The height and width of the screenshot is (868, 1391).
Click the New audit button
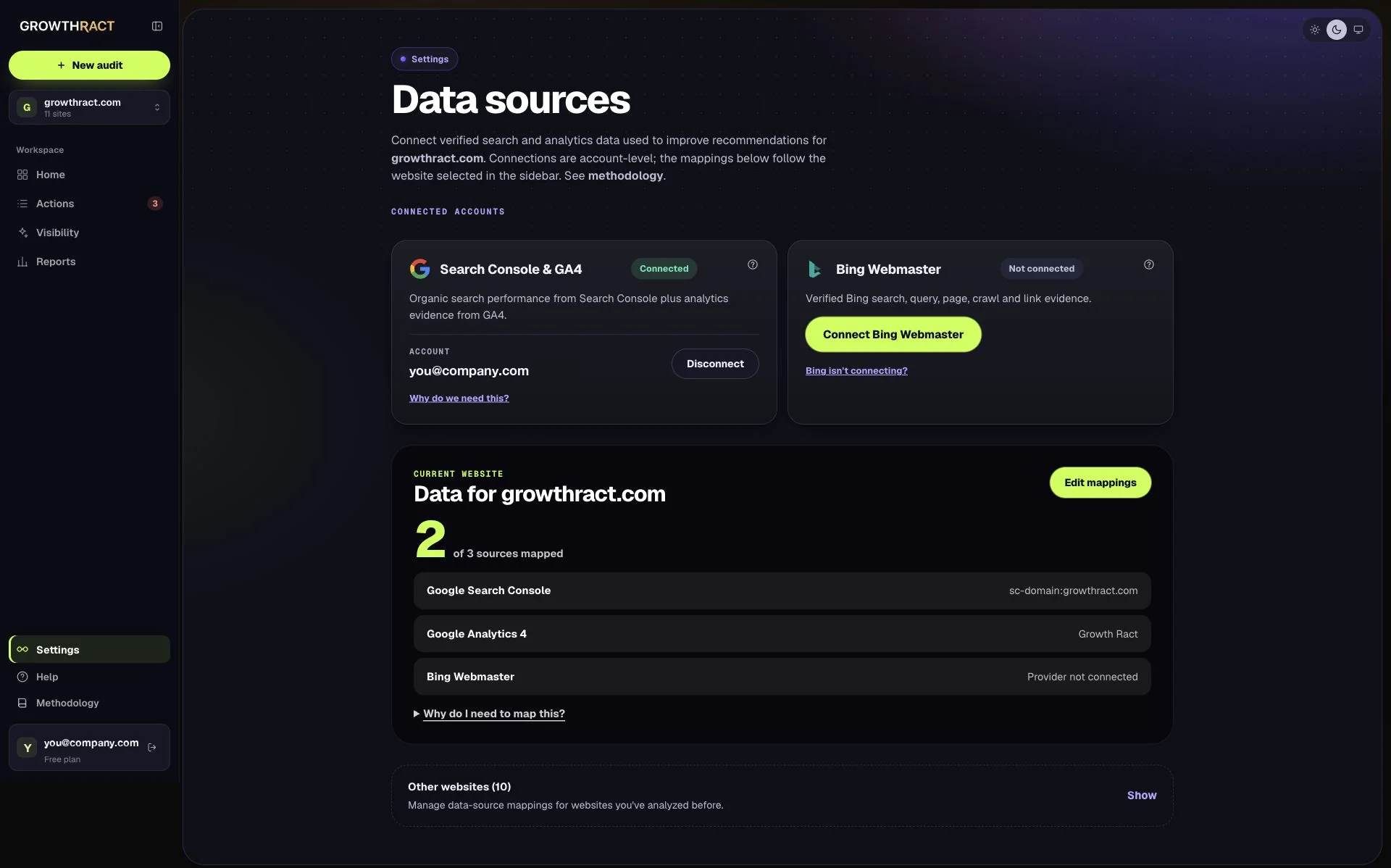[89, 65]
